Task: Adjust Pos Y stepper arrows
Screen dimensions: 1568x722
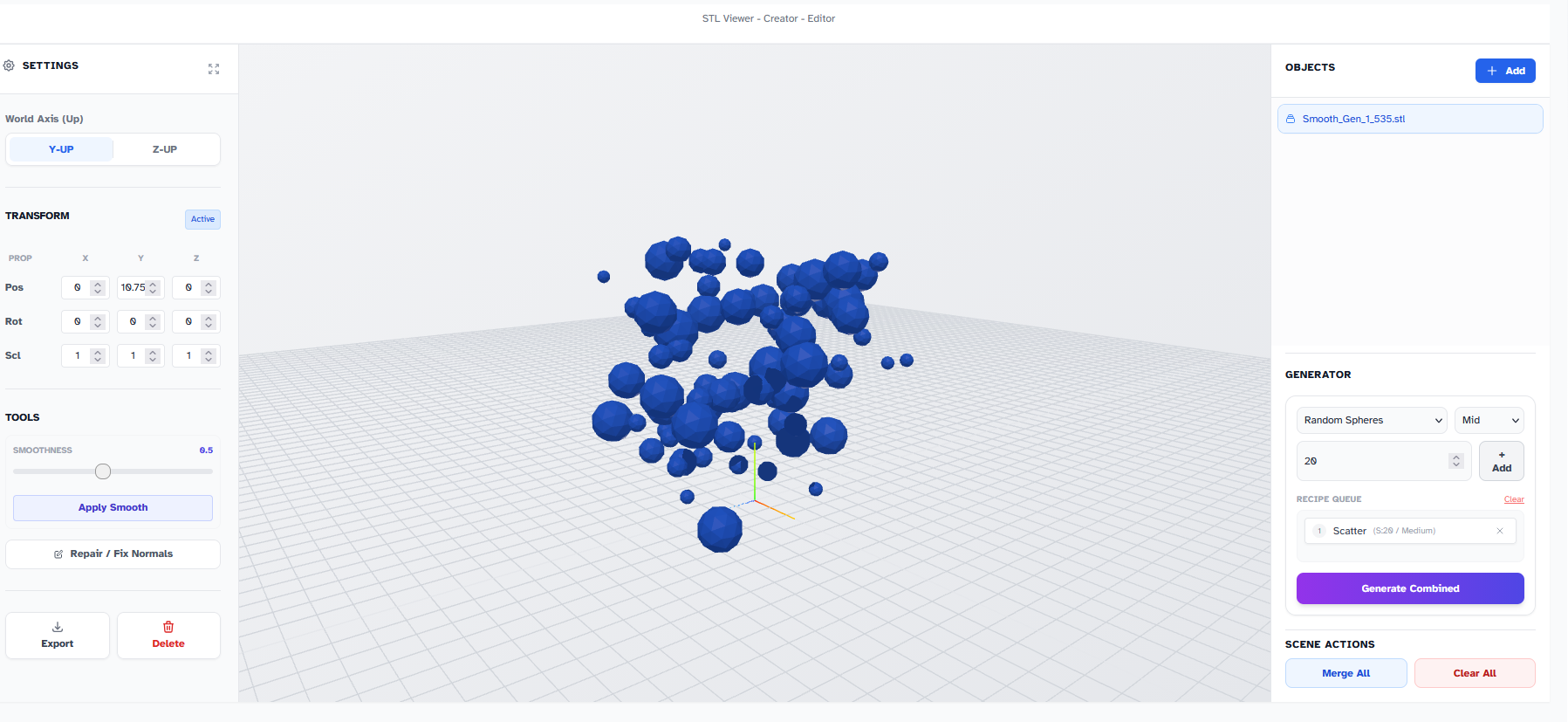Action: click(x=153, y=287)
